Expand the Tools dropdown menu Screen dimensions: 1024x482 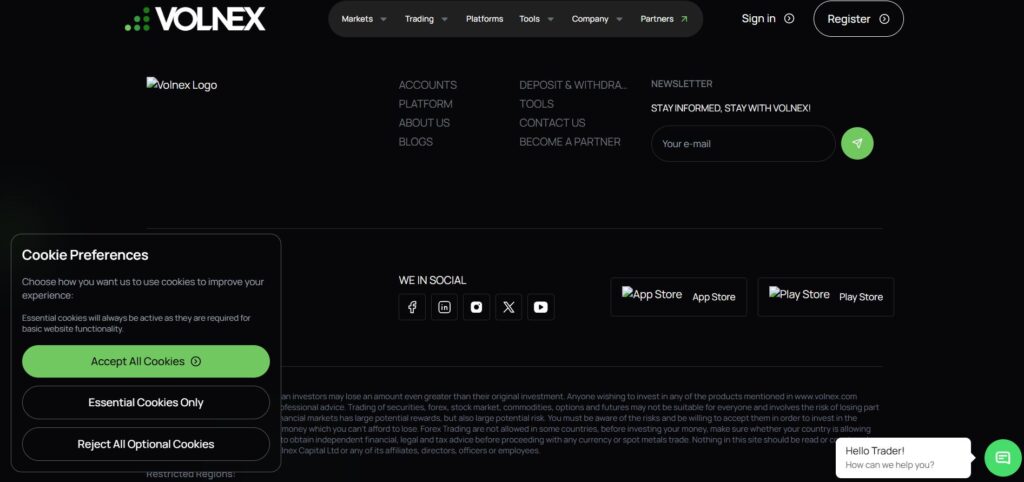click(x=536, y=19)
